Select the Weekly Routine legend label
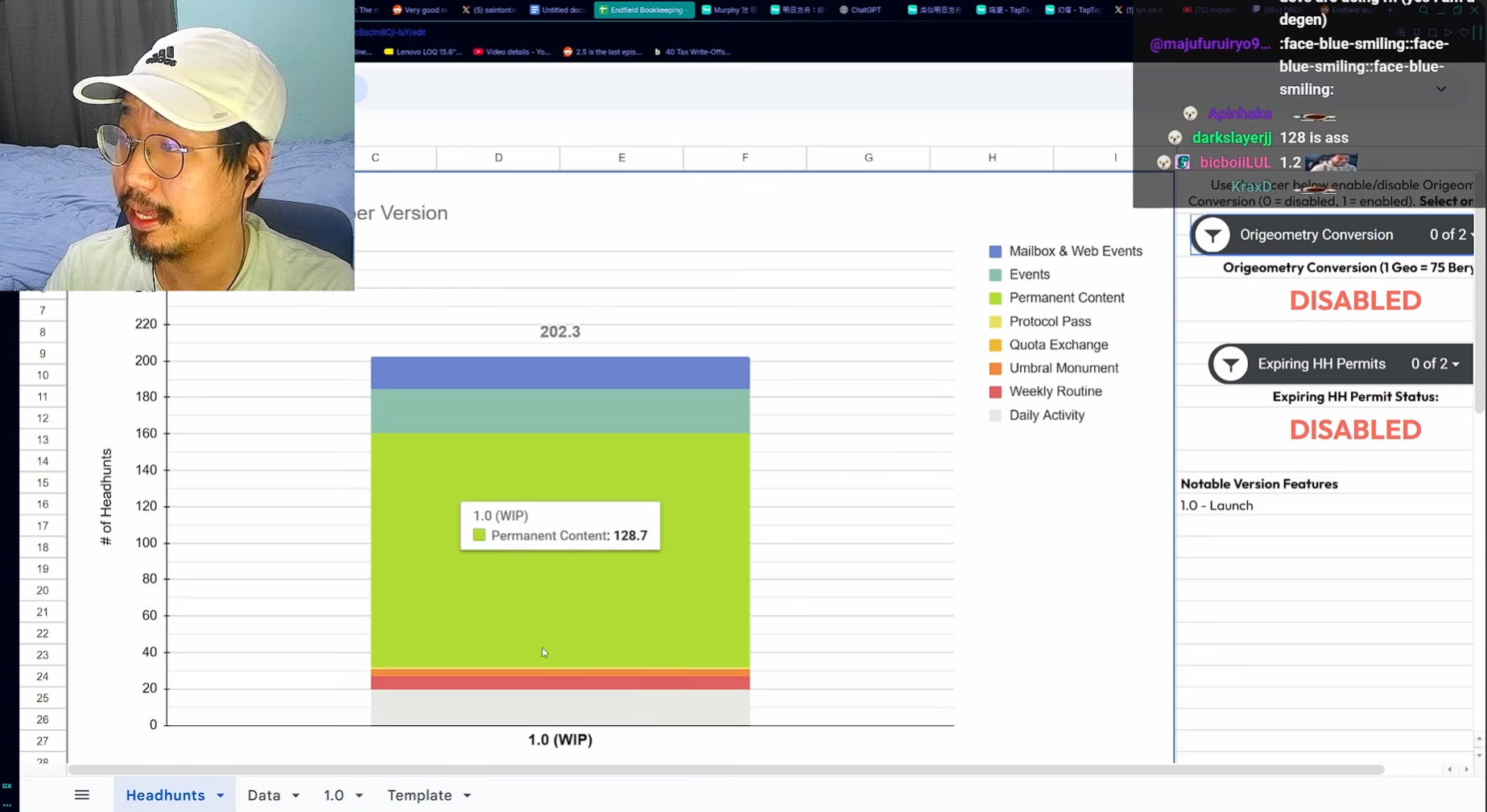 [x=1055, y=391]
